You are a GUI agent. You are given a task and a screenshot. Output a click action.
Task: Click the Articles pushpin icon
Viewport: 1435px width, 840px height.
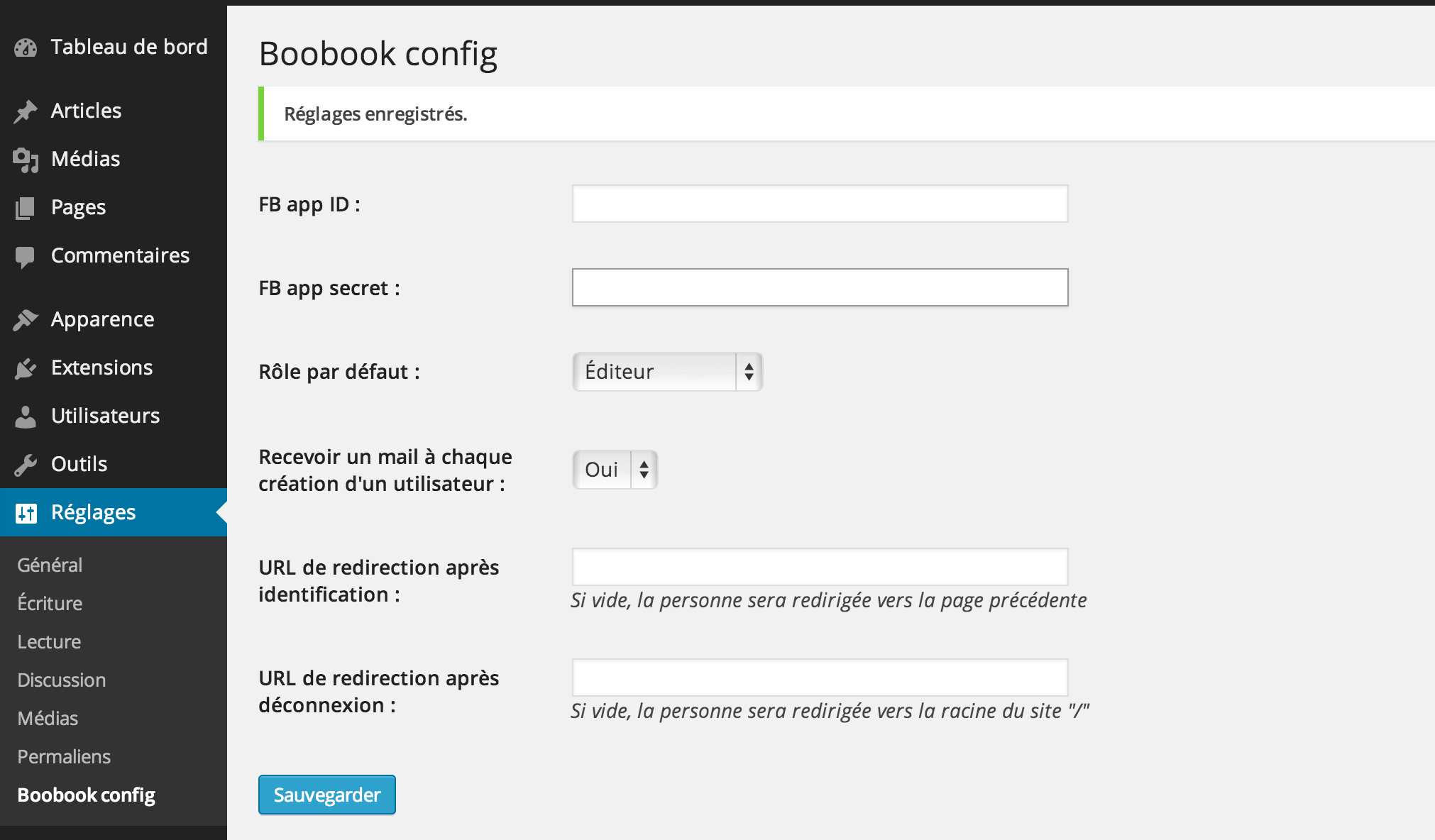click(x=26, y=111)
